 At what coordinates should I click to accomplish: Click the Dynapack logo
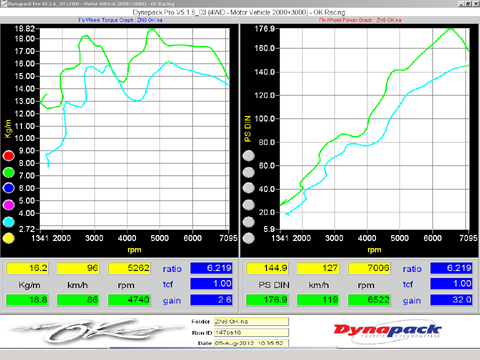(388, 331)
